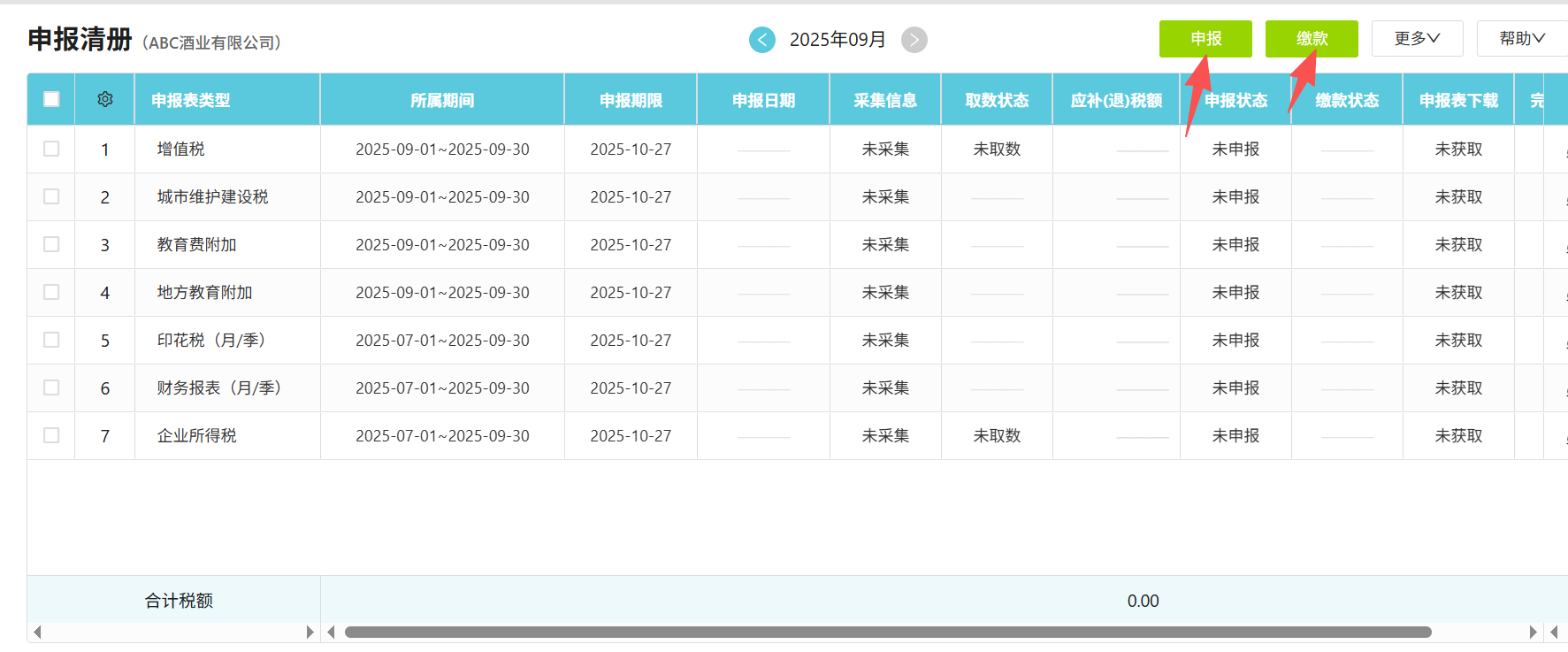
Task: Click the 缴款状态 column header
Action: tap(1347, 100)
